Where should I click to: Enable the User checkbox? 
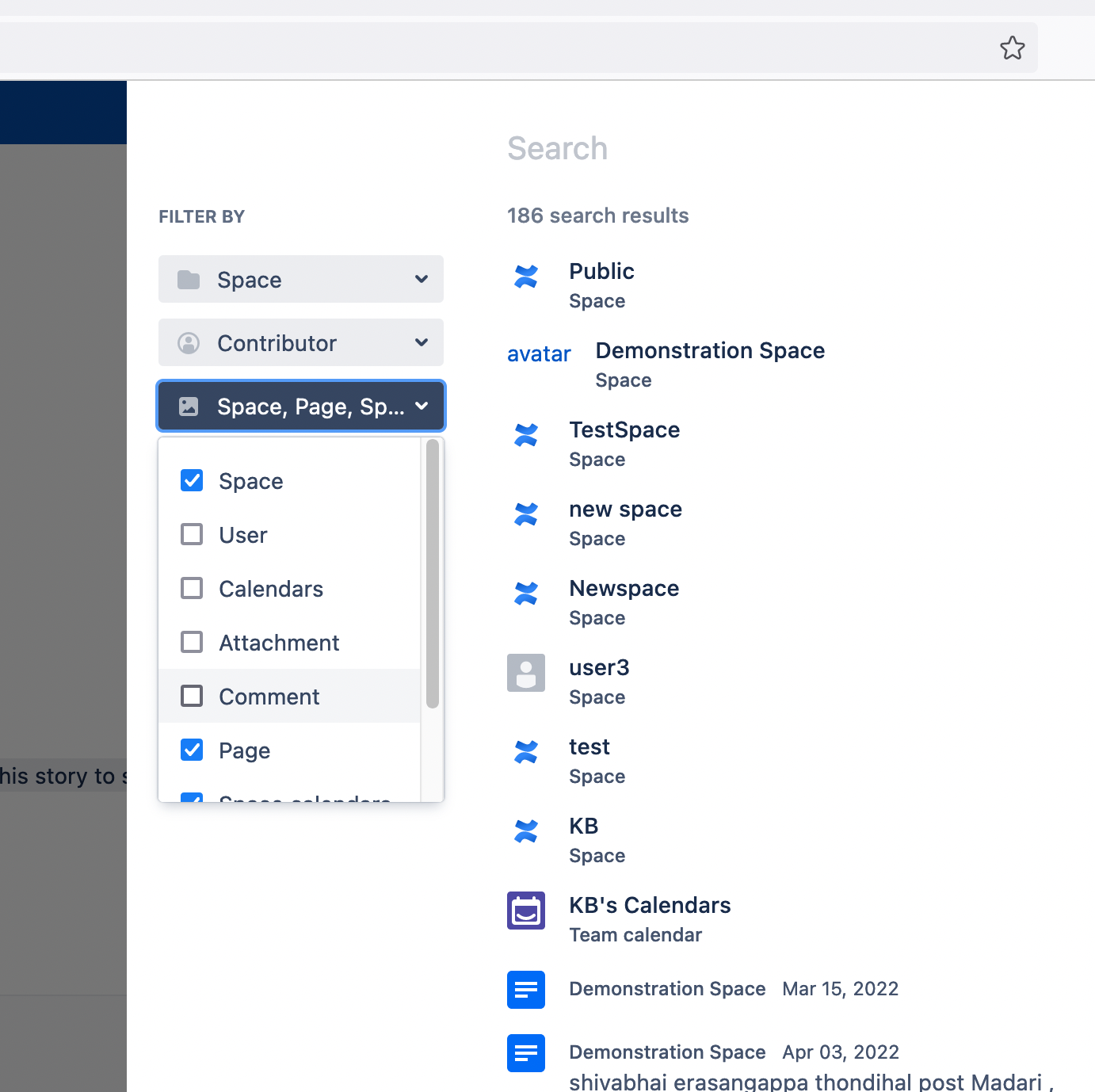(191, 534)
